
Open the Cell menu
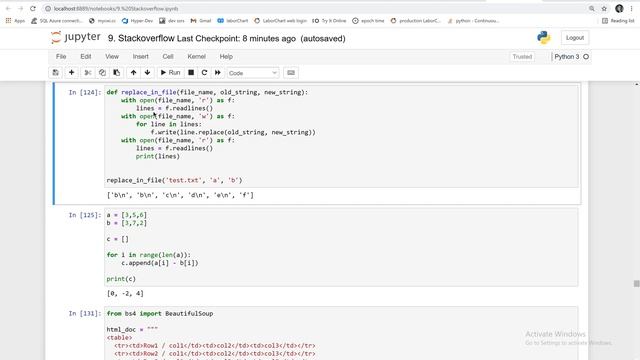[x=168, y=57]
